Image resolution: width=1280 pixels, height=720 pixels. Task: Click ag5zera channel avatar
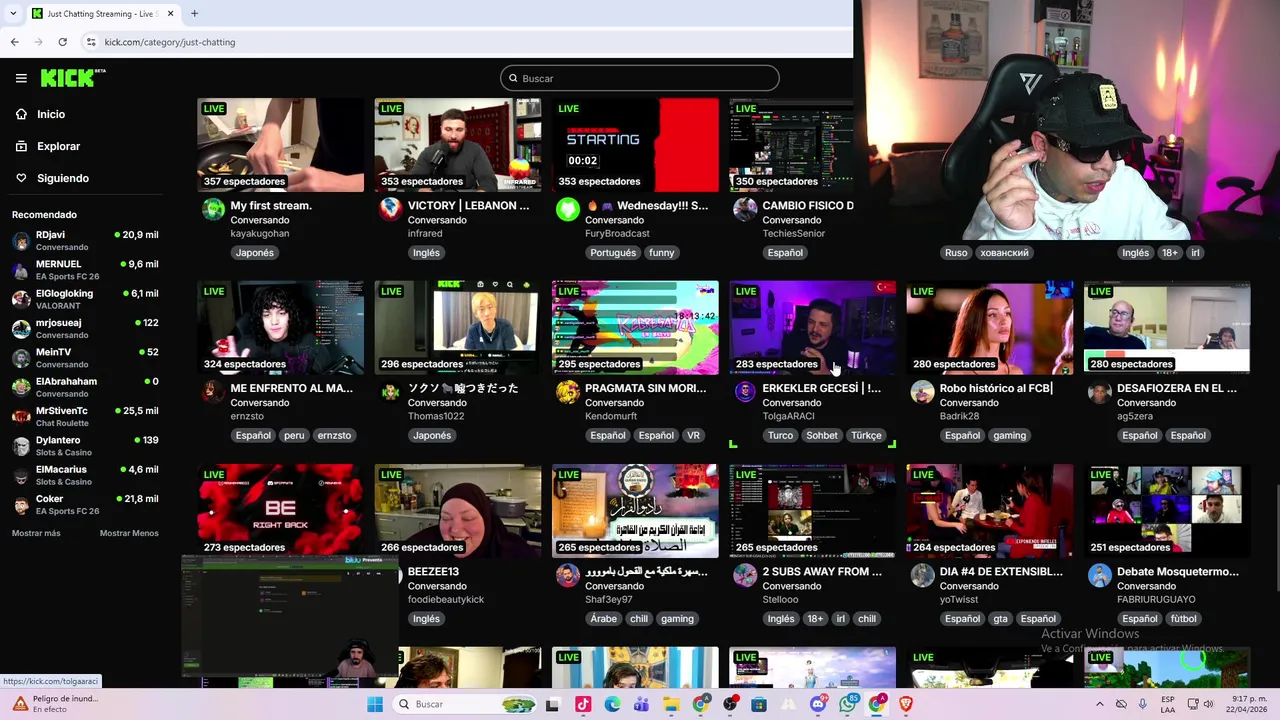point(1098,392)
